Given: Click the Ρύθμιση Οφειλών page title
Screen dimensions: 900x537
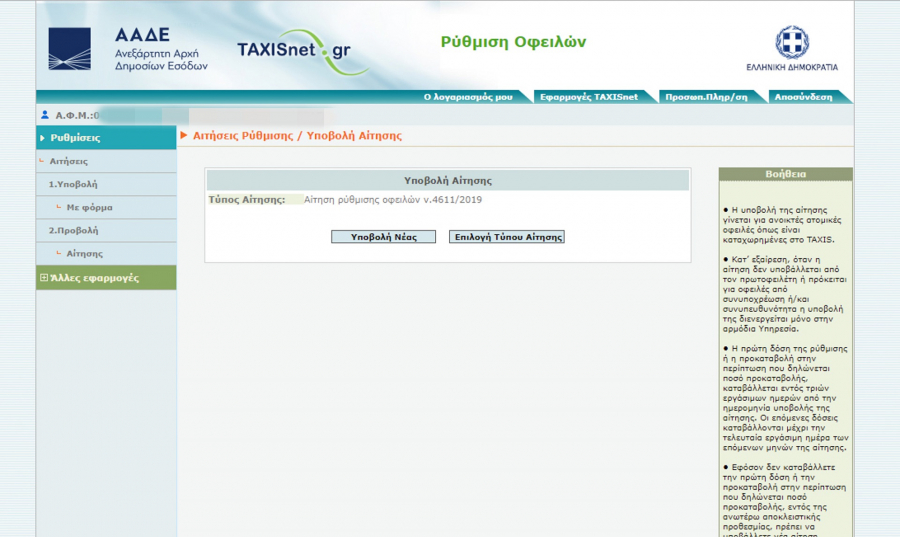Looking at the screenshot, I should 513,42.
